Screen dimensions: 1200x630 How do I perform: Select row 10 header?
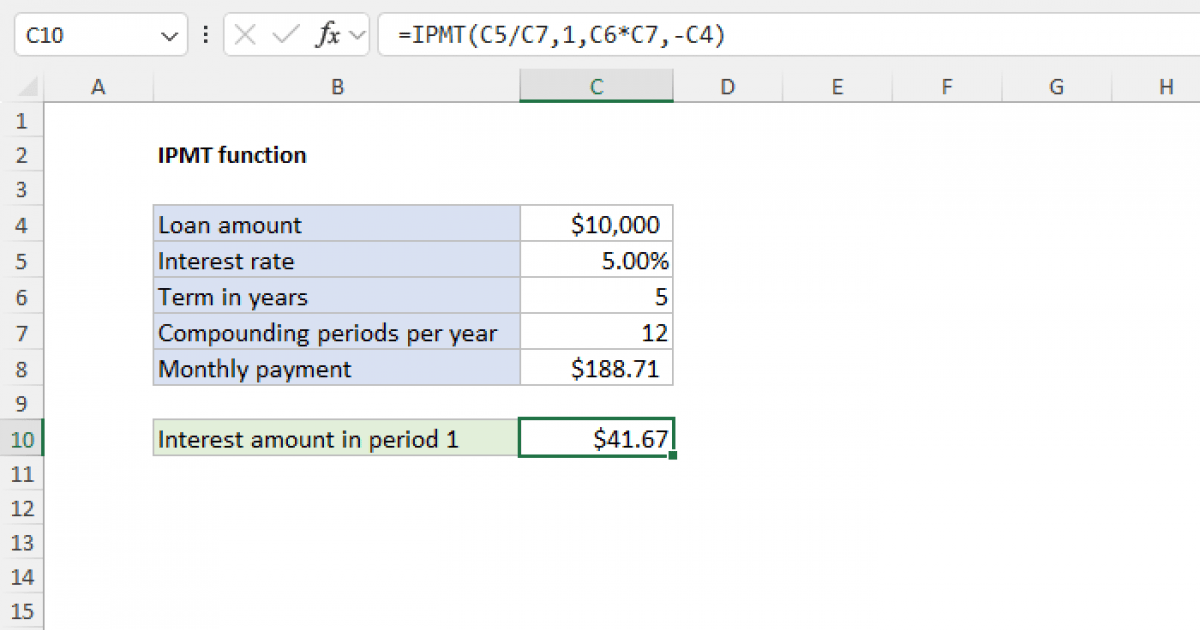(22, 437)
